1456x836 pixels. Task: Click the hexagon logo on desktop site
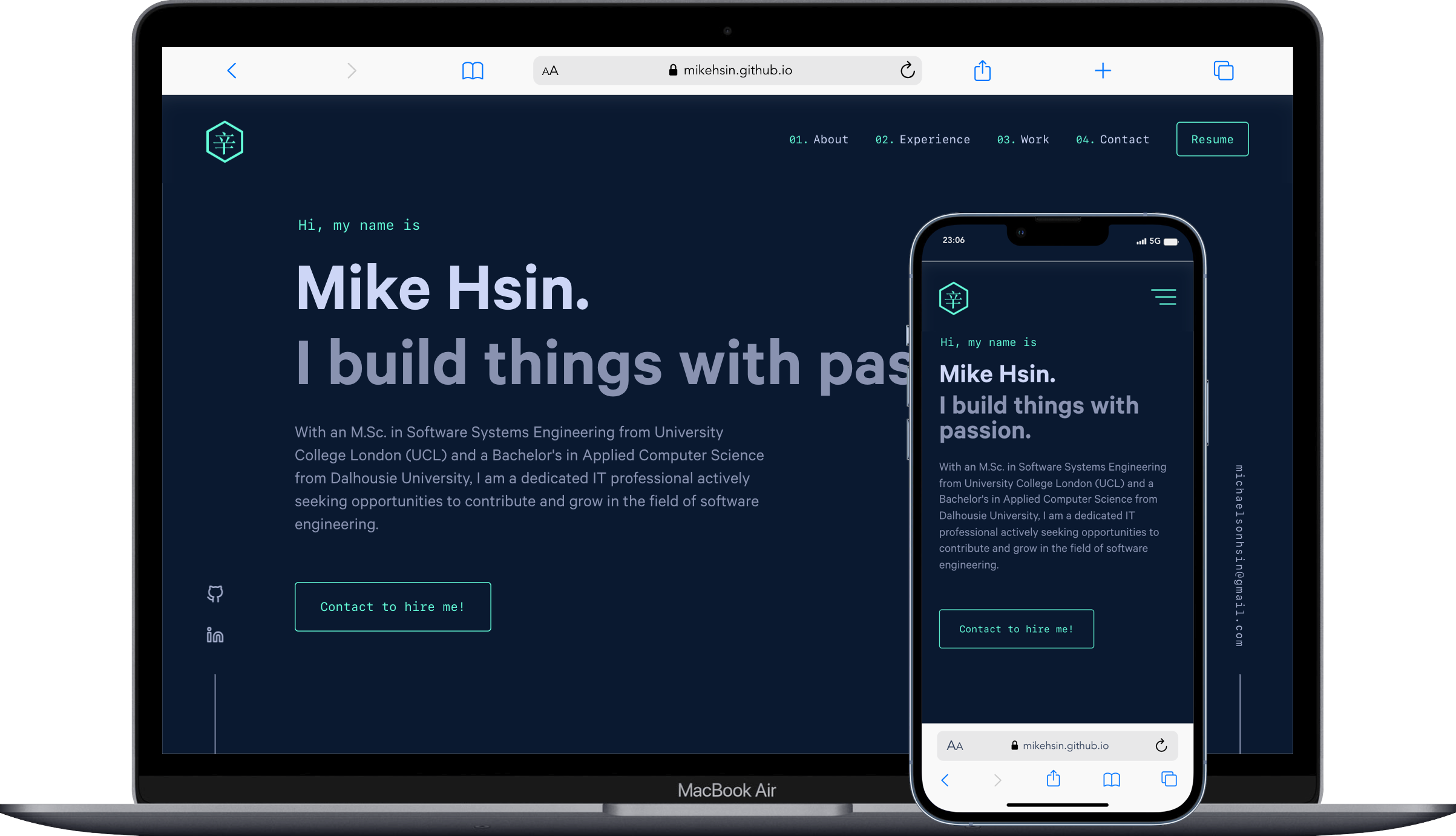point(225,142)
